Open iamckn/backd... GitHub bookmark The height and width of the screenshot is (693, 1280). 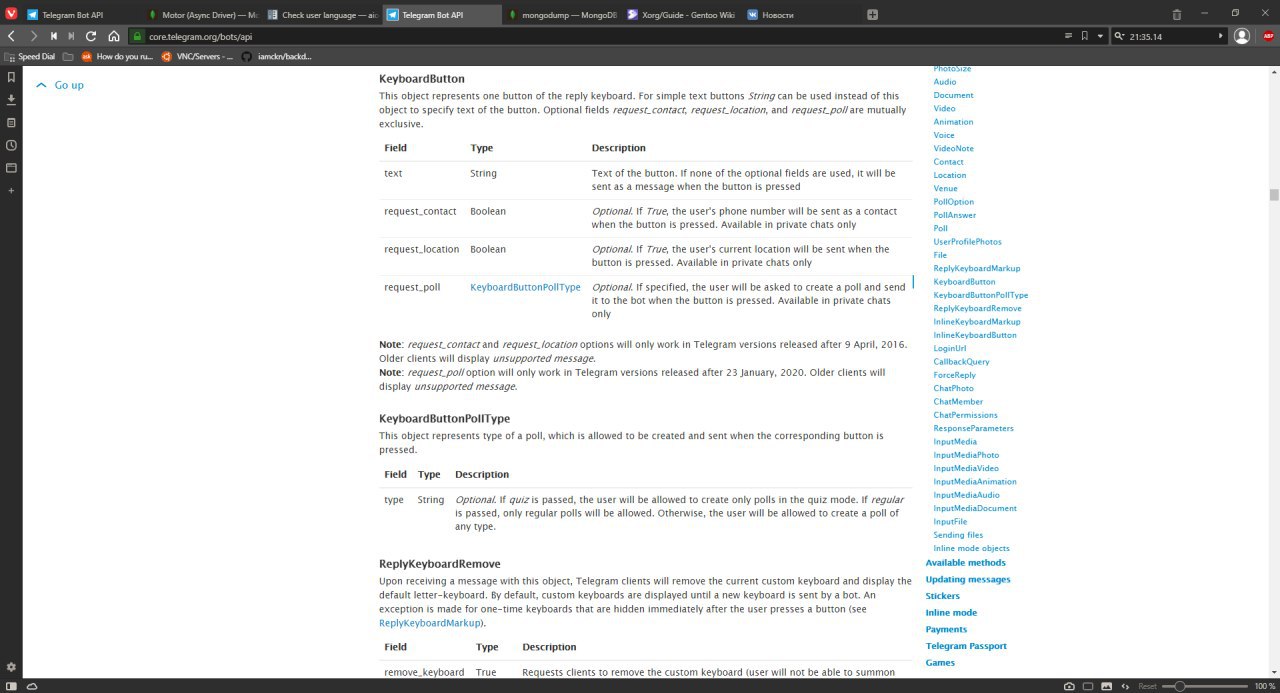pos(277,57)
